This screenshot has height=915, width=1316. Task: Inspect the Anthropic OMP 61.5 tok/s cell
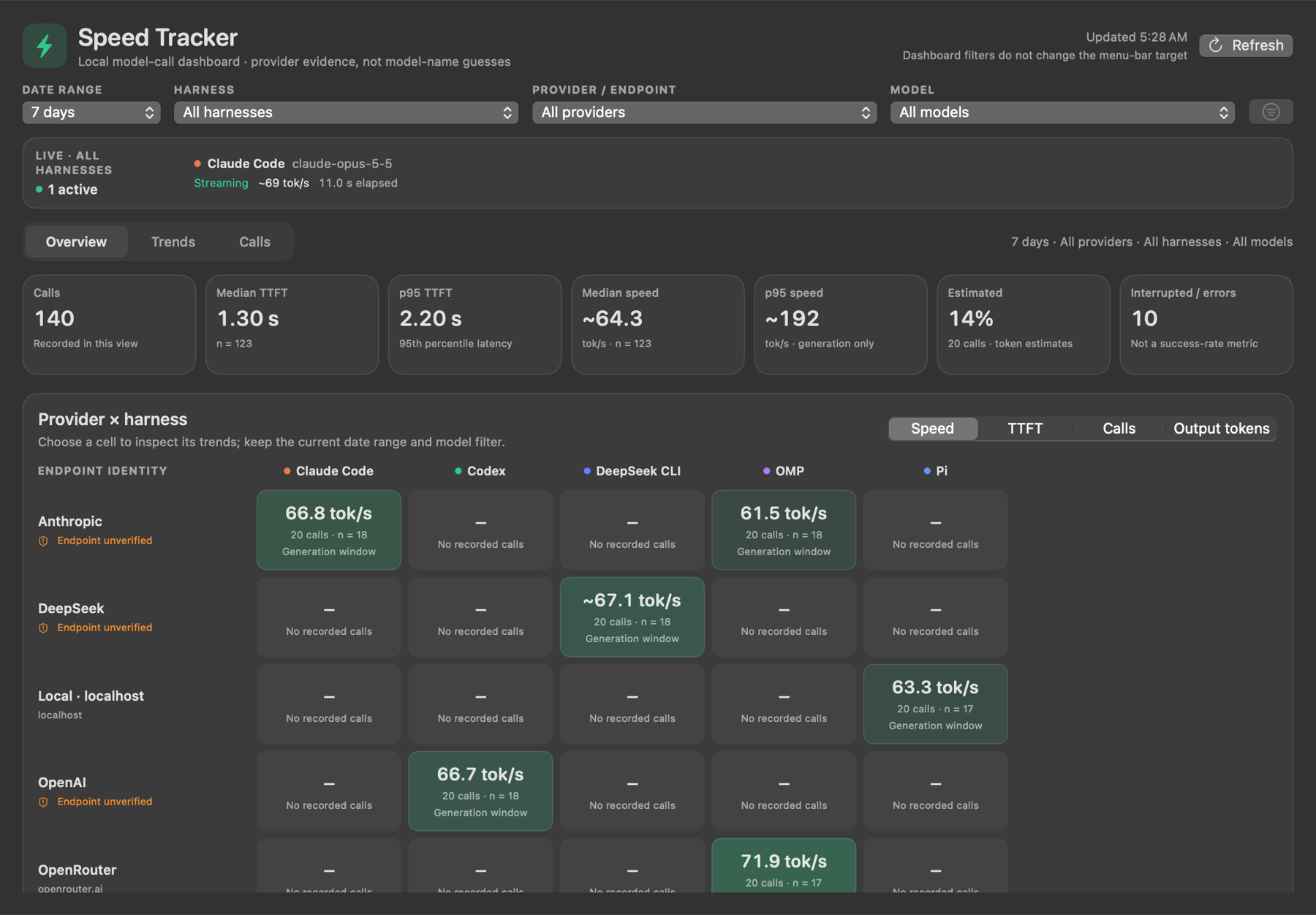pos(784,530)
